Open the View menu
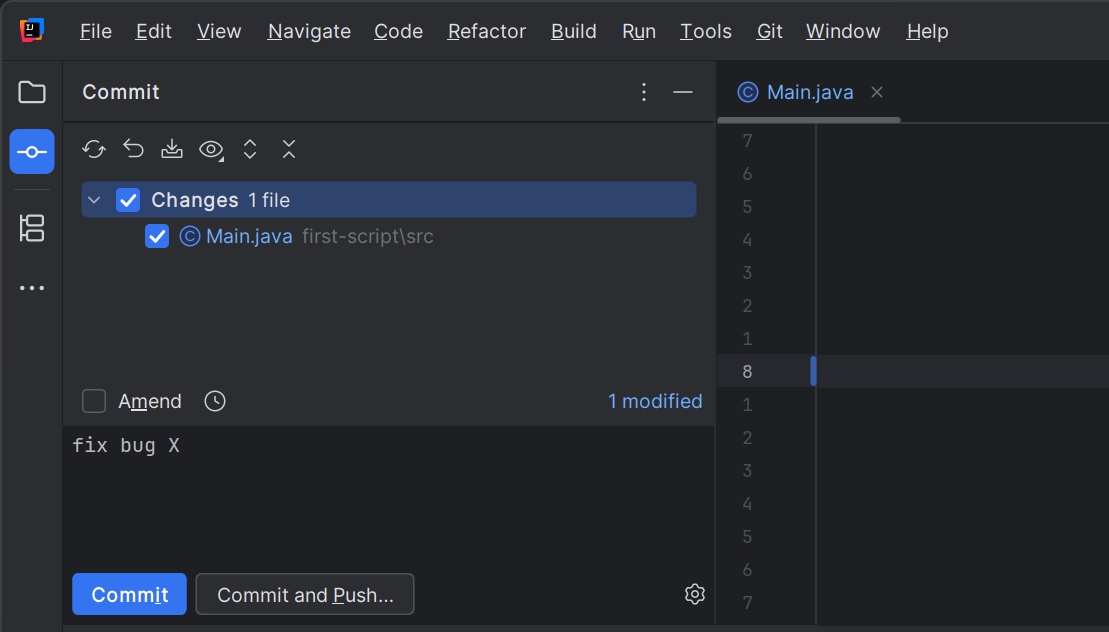Image resolution: width=1109 pixels, height=632 pixels. click(219, 31)
